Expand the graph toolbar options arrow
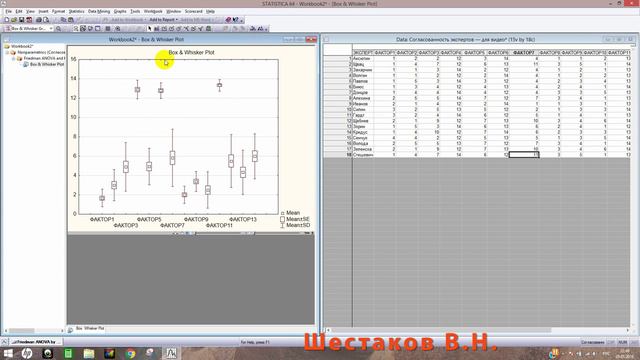640x360 pixels. click(266, 29)
